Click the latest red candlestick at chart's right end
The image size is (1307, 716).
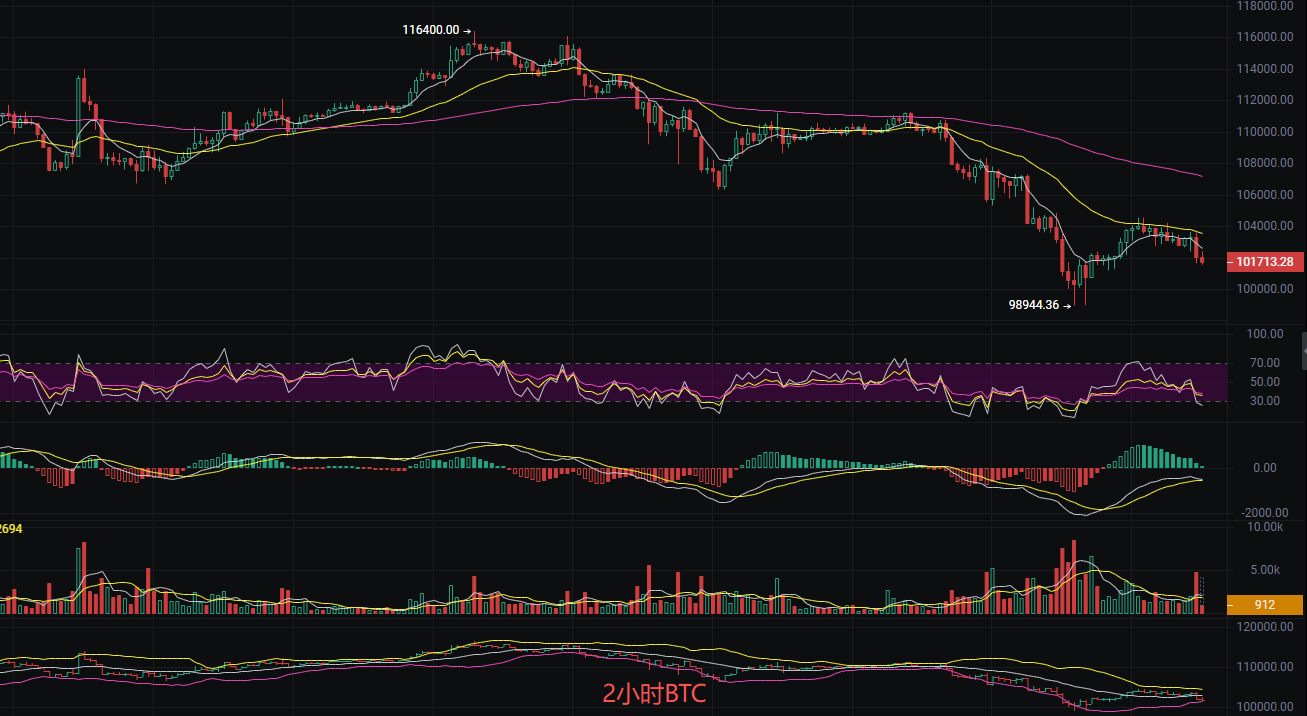pyautogui.click(x=1201, y=260)
